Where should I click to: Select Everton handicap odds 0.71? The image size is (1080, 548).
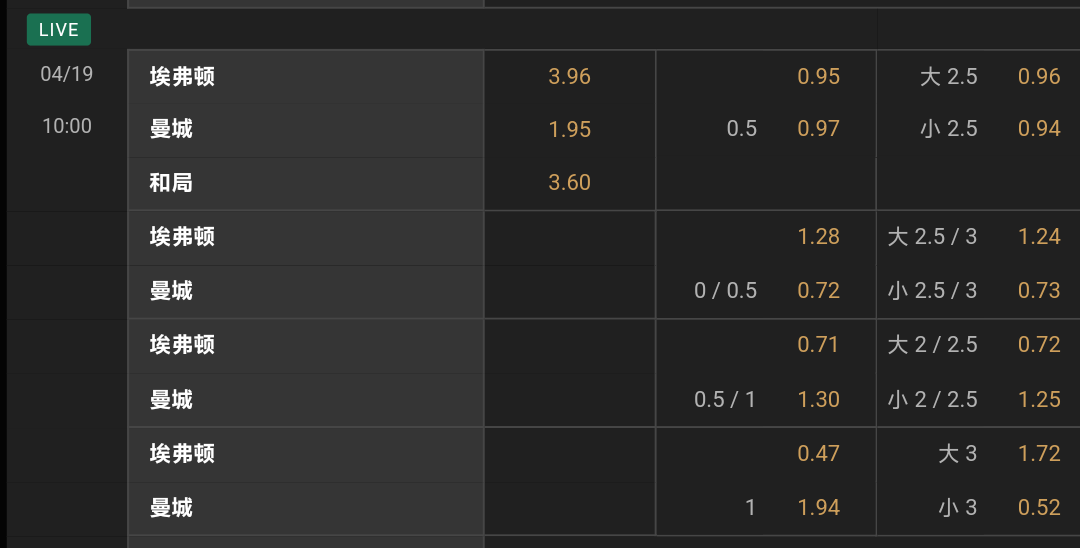[x=818, y=345]
